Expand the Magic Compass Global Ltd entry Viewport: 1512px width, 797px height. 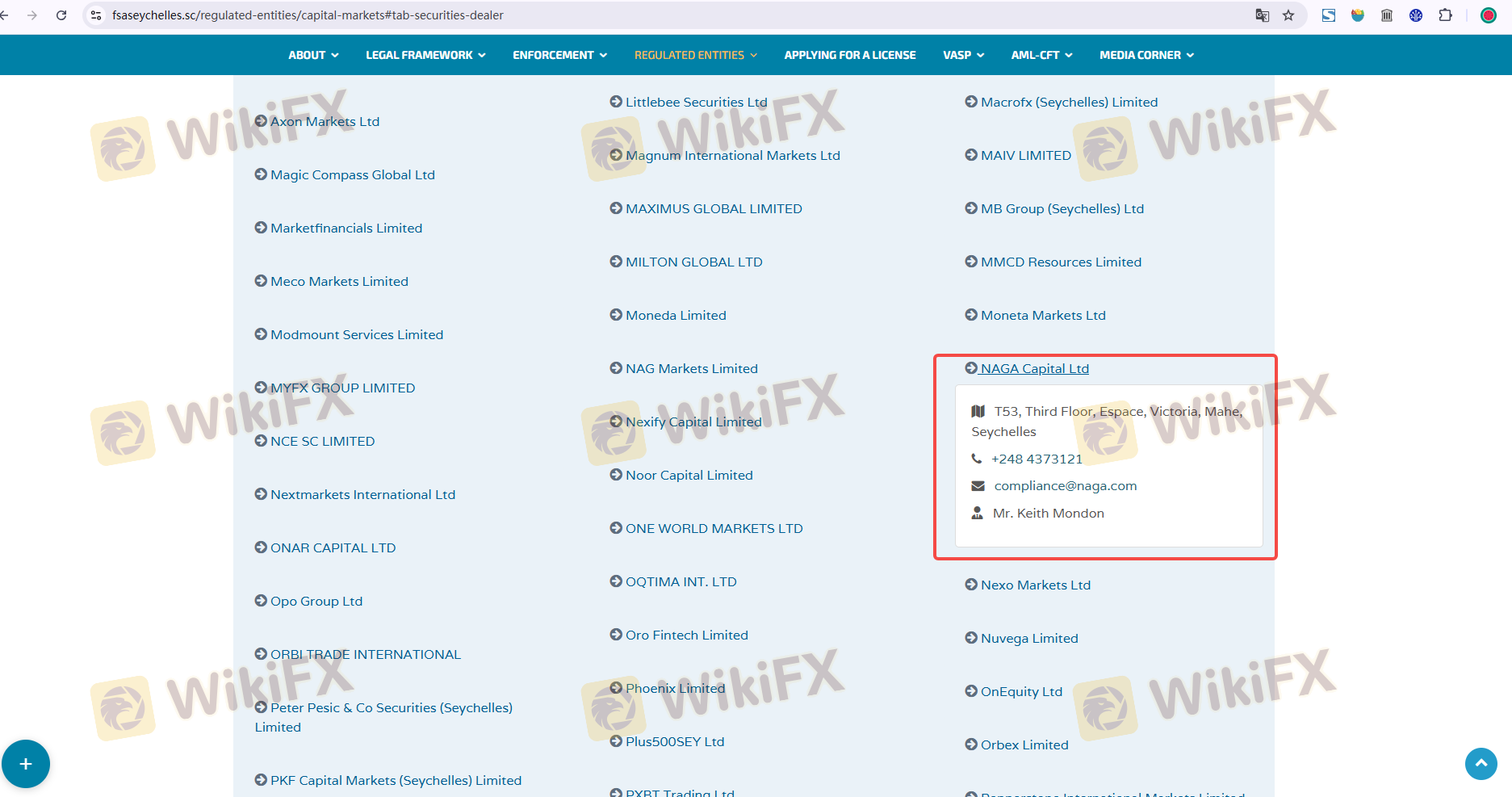352,174
